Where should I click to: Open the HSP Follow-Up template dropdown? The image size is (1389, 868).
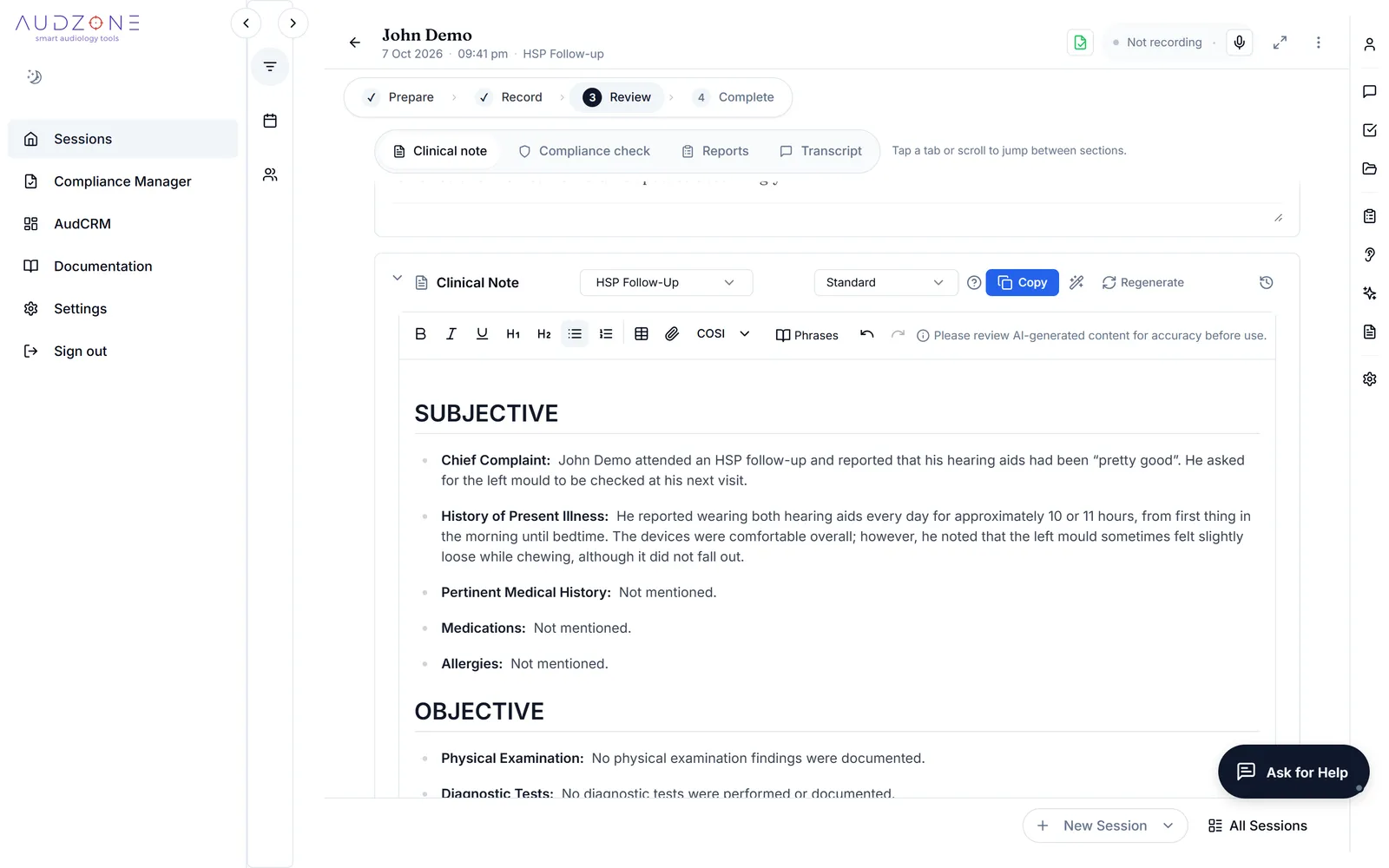(666, 283)
